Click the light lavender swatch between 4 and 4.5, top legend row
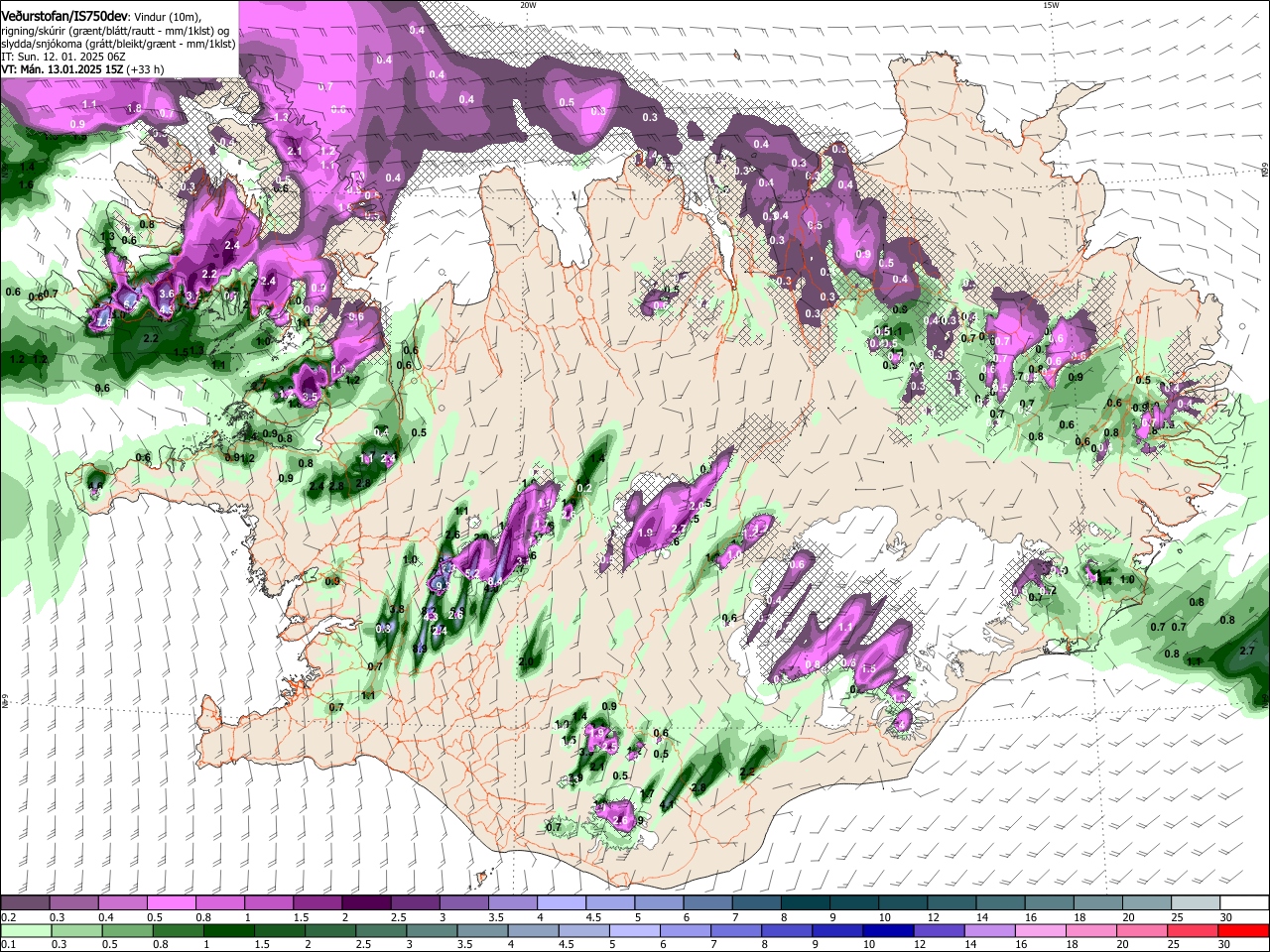The width and height of the screenshot is (1270, 952). click(562, 903)
